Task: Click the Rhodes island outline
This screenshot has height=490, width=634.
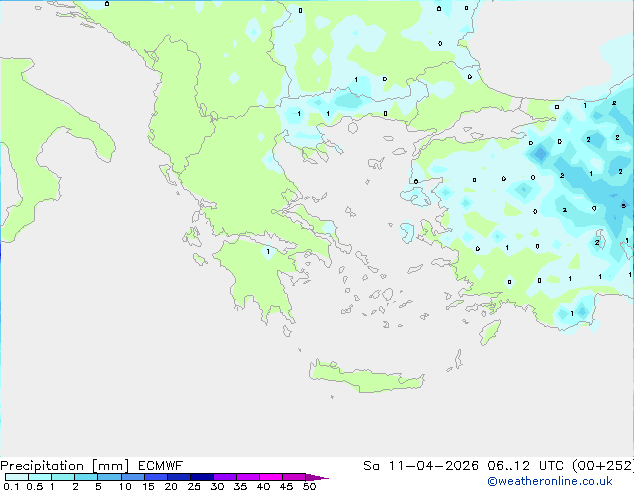Action: tap(490, 332)
